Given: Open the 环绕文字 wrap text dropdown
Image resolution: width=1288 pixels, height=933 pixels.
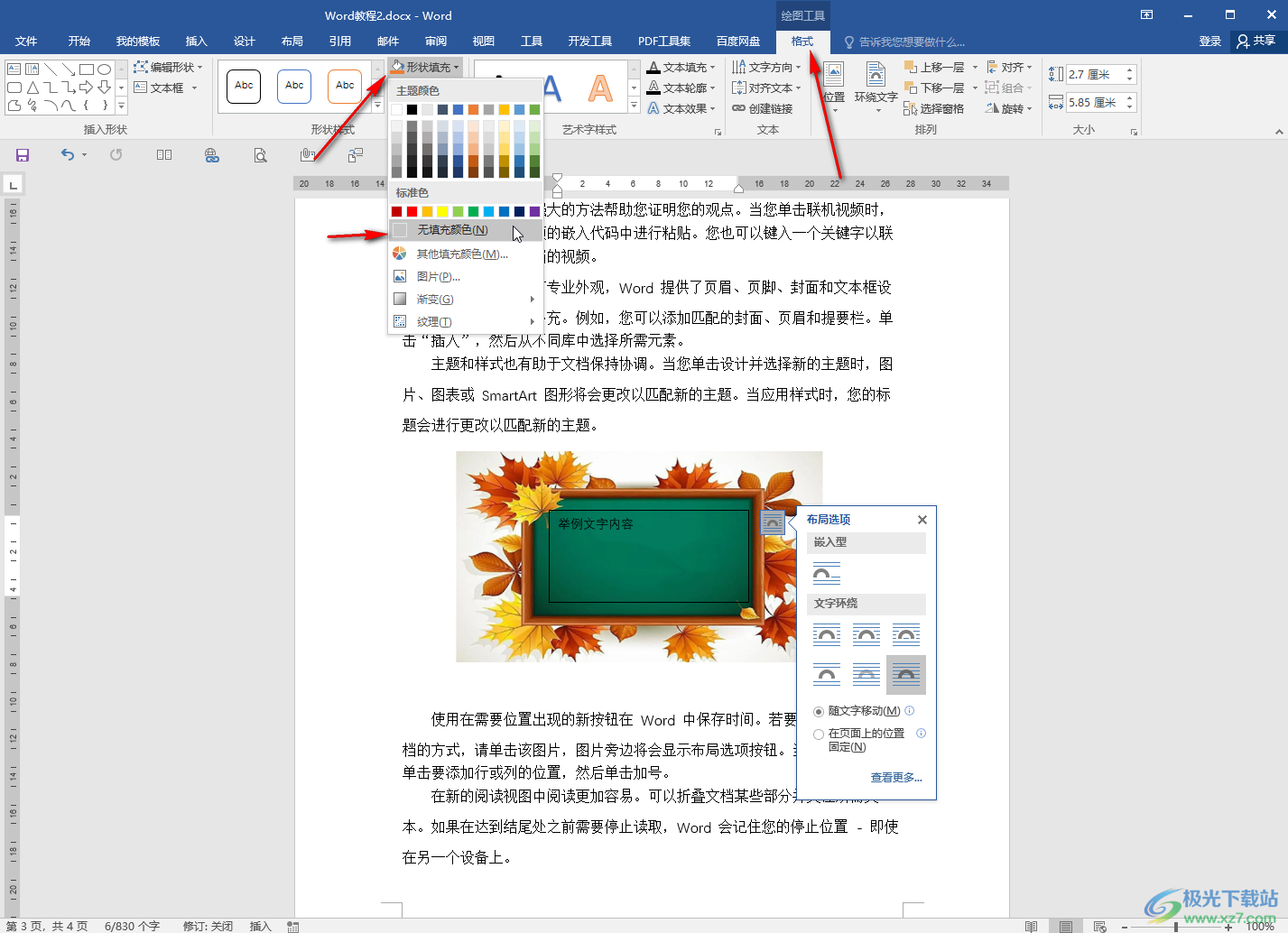Looking at the screenshot, I should pyautogui.click(x=876, y=86).
